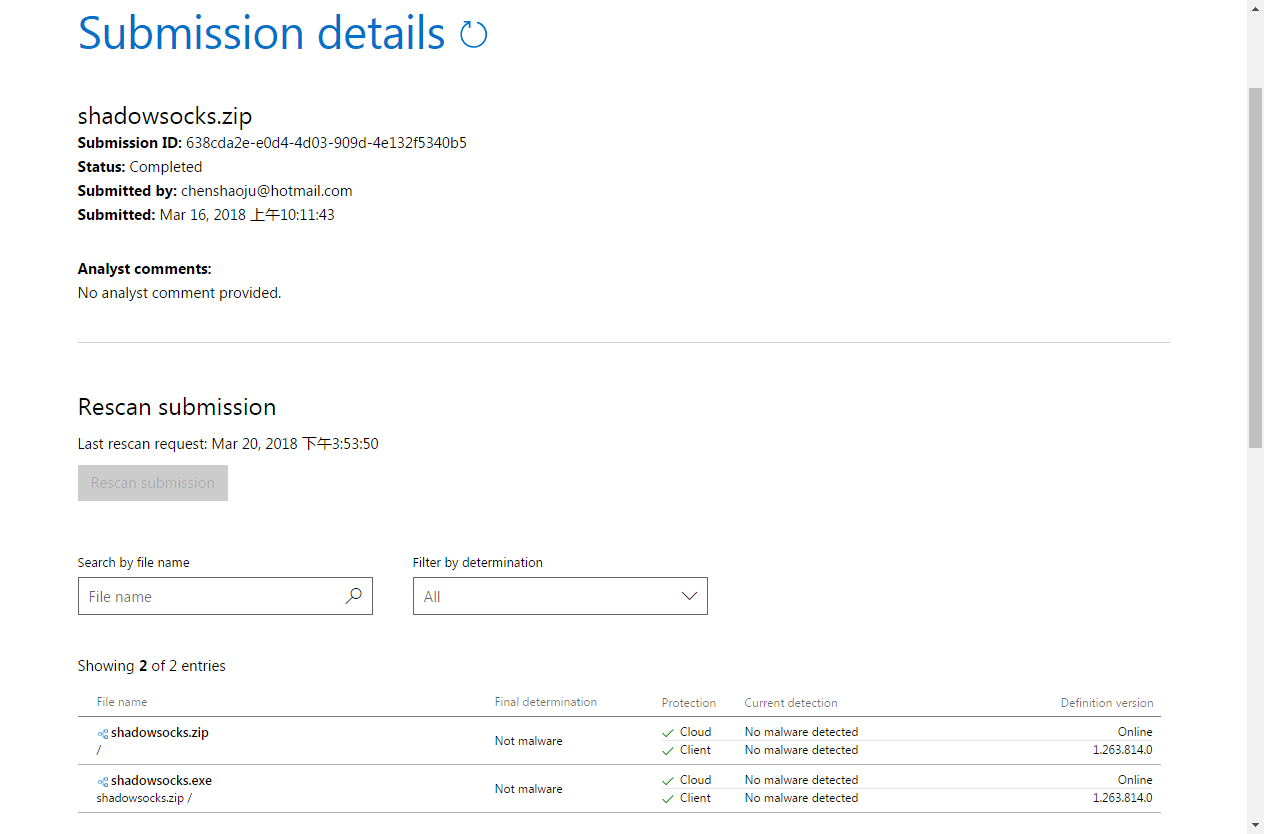Screen dimensions: 1264x834
Task: Click the Submission details page heading
Action: [262, 33]
